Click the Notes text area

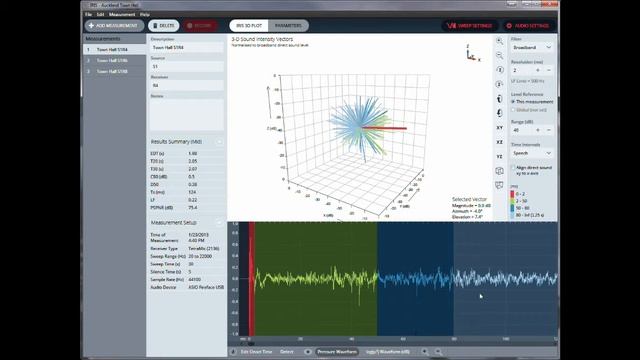coord(187,115)
